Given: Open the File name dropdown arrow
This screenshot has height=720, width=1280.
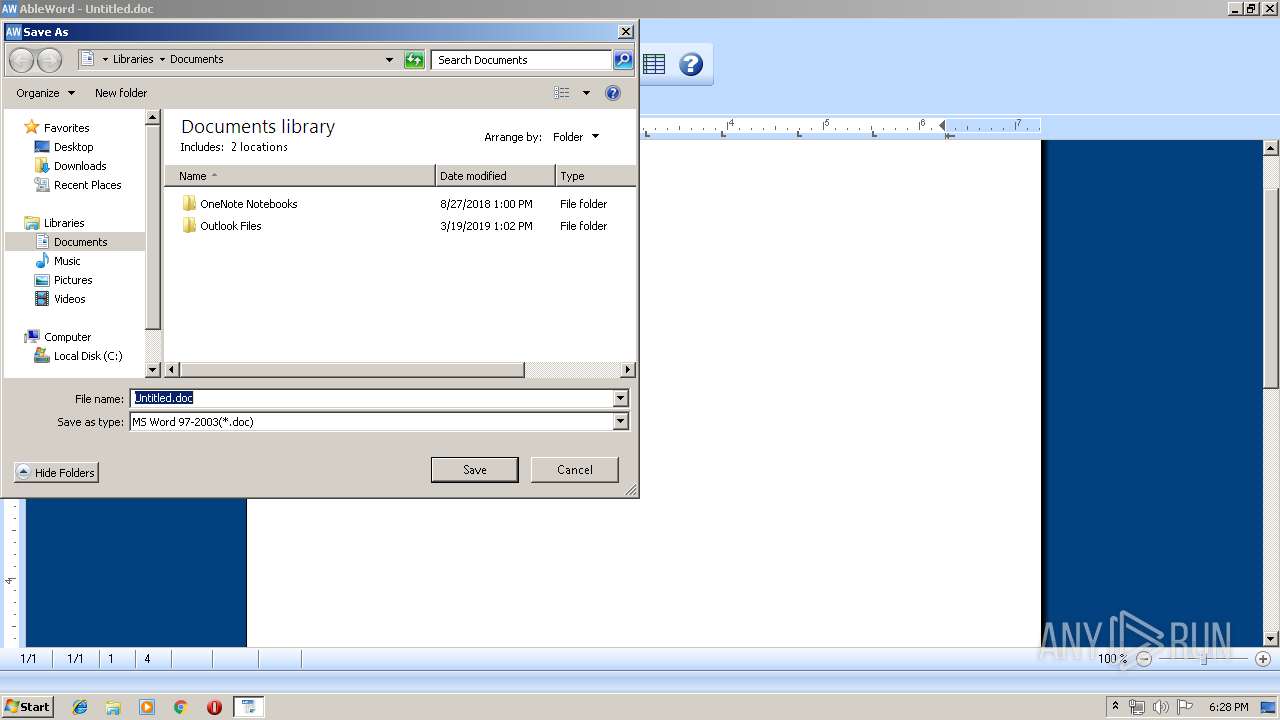Looking at the screenshot, I should click(620, 398).
